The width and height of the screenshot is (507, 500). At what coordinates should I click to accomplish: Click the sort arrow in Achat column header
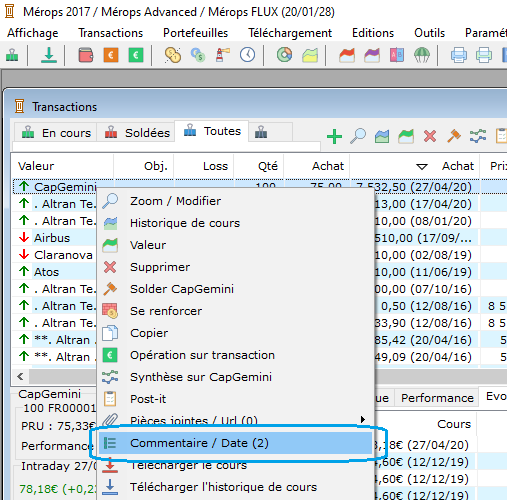tap(422, 166)
